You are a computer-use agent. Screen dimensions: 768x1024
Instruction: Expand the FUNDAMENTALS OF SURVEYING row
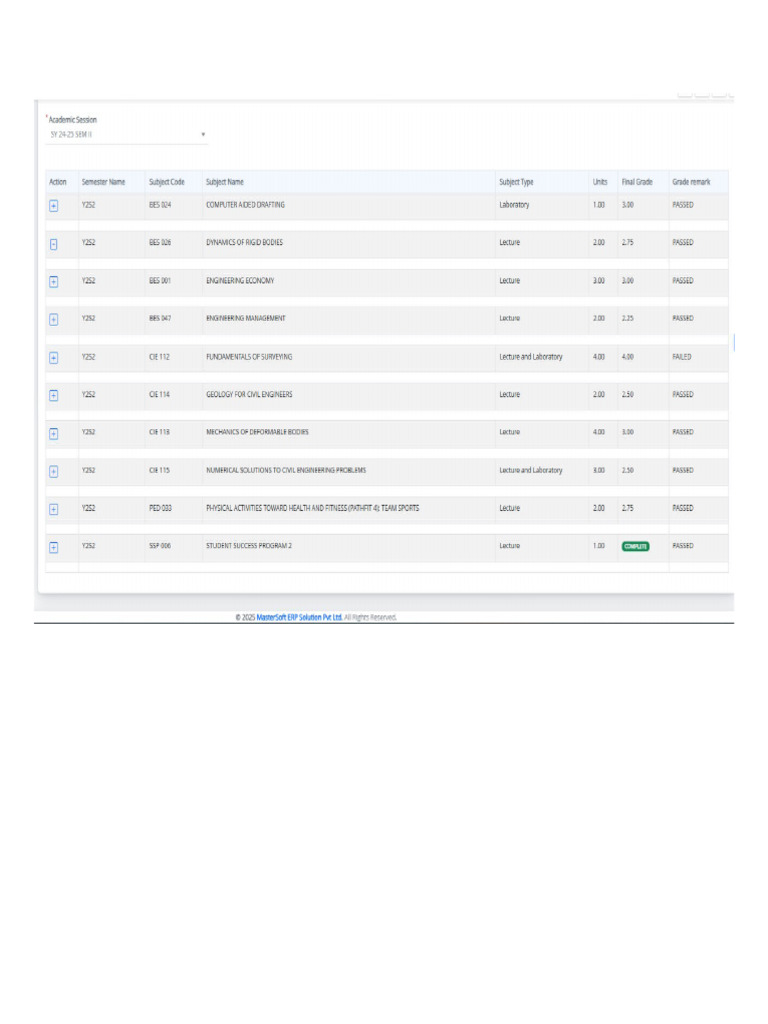click(54, 358)
